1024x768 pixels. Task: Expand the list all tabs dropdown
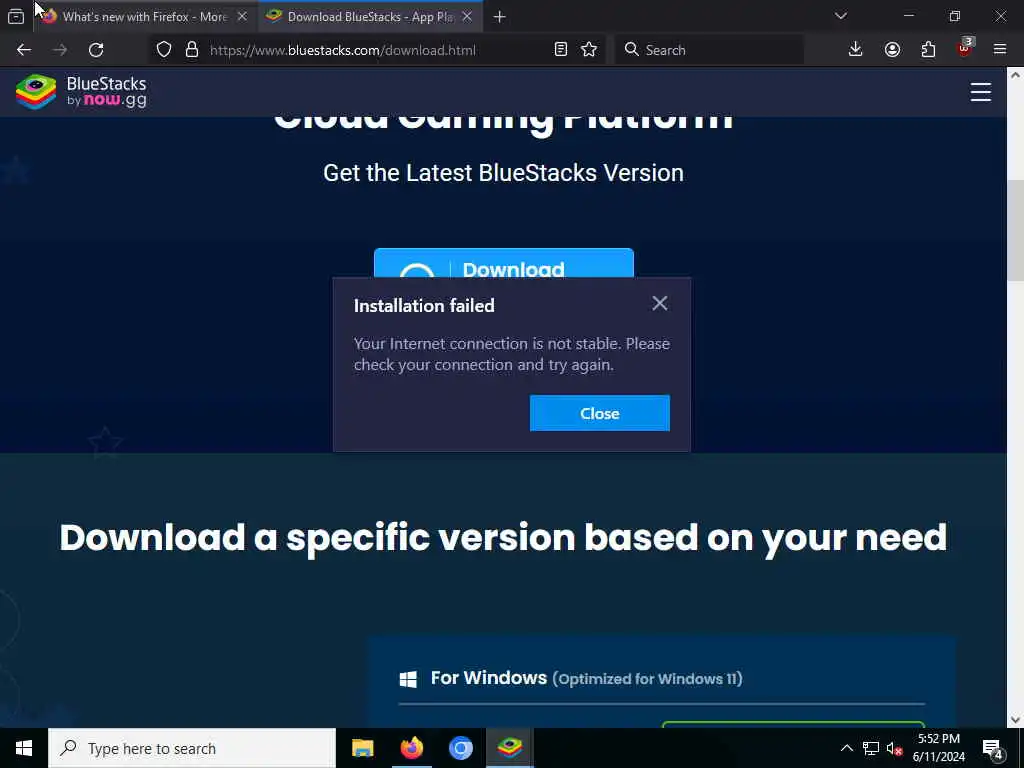point(840,16)
